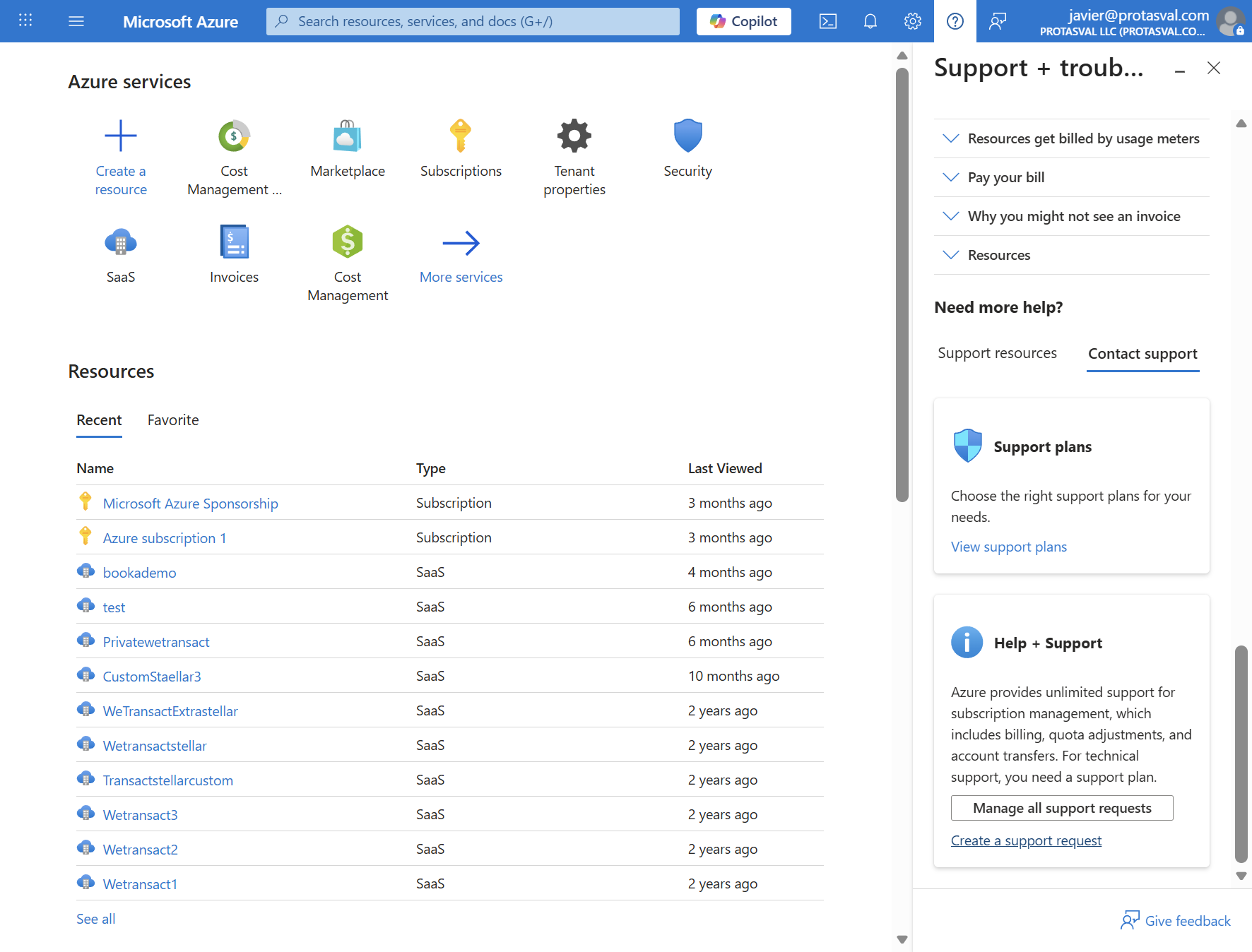Open the Create a support request link
The image size is (1252, 952).
click(1026, 840)
